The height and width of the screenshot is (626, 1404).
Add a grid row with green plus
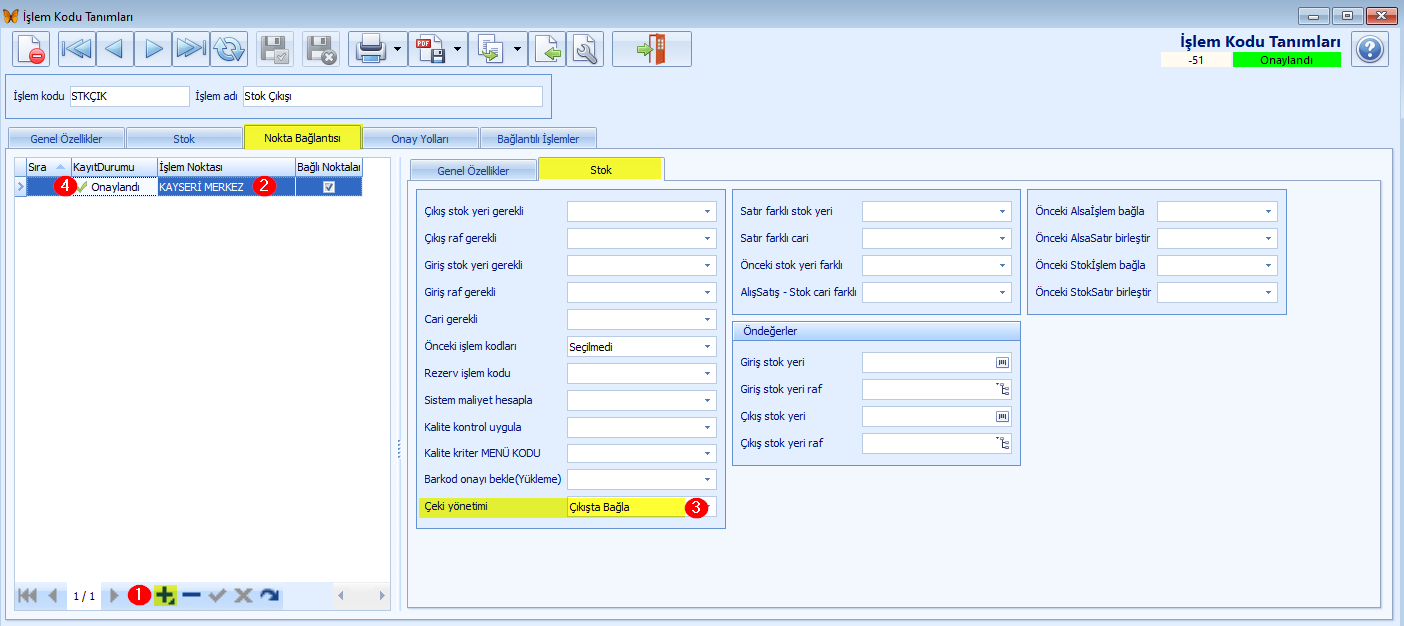165,595
